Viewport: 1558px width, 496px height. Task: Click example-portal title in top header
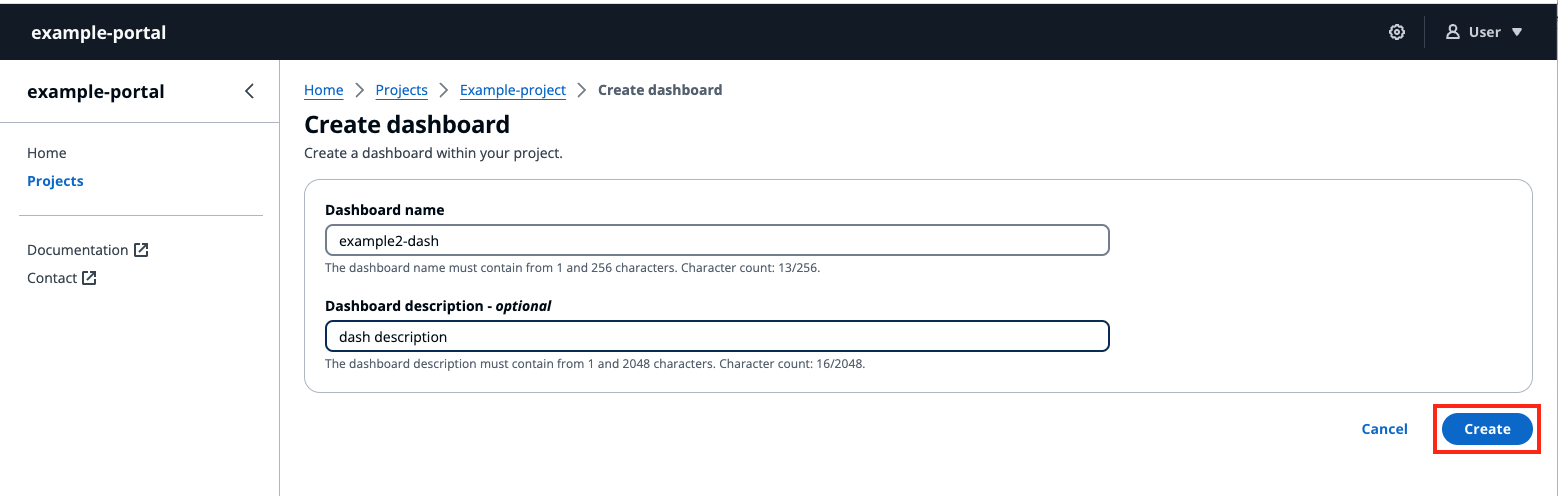pyautogui.click(x=99, y=32)
